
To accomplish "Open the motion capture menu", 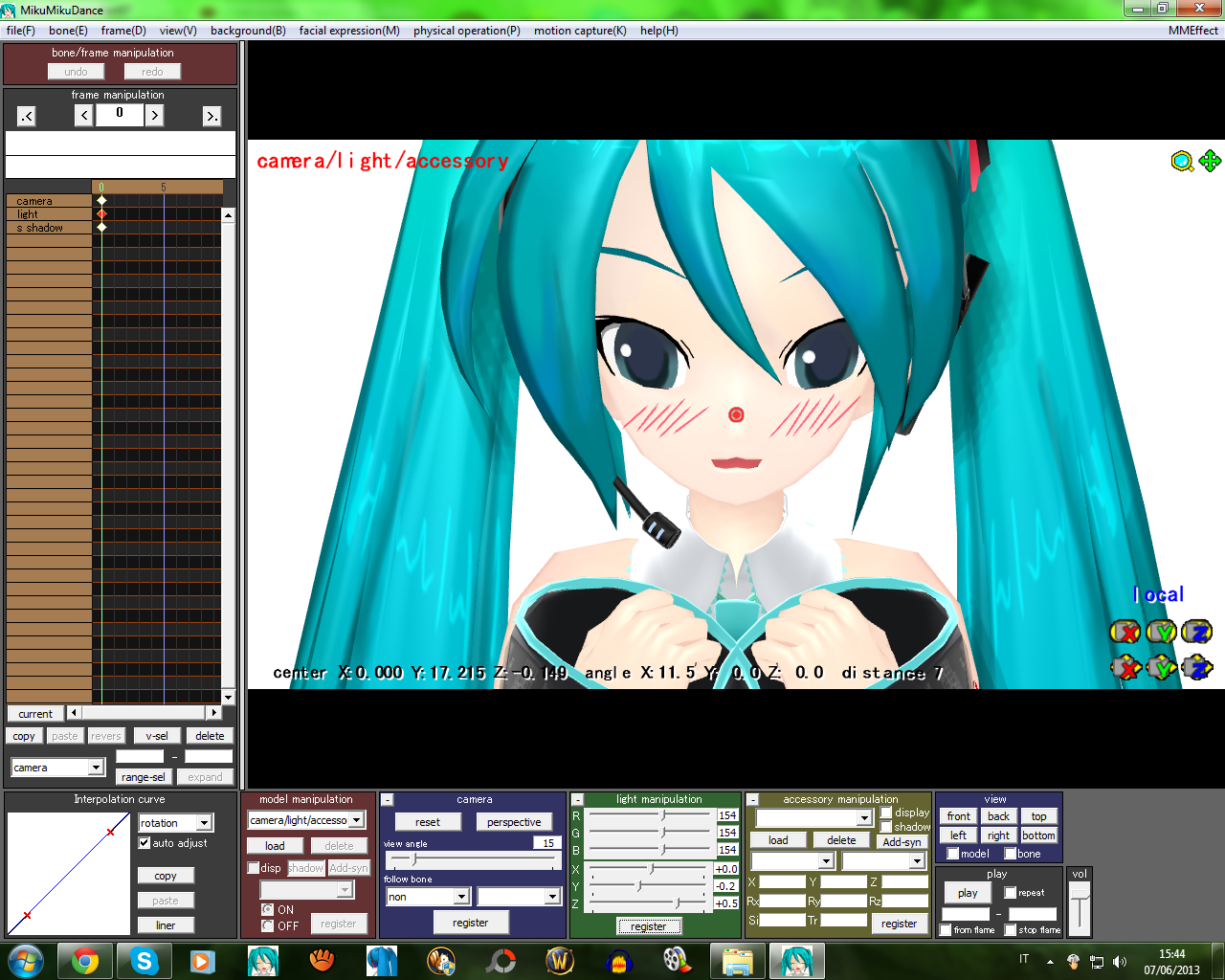I will [x=579, y=30].
